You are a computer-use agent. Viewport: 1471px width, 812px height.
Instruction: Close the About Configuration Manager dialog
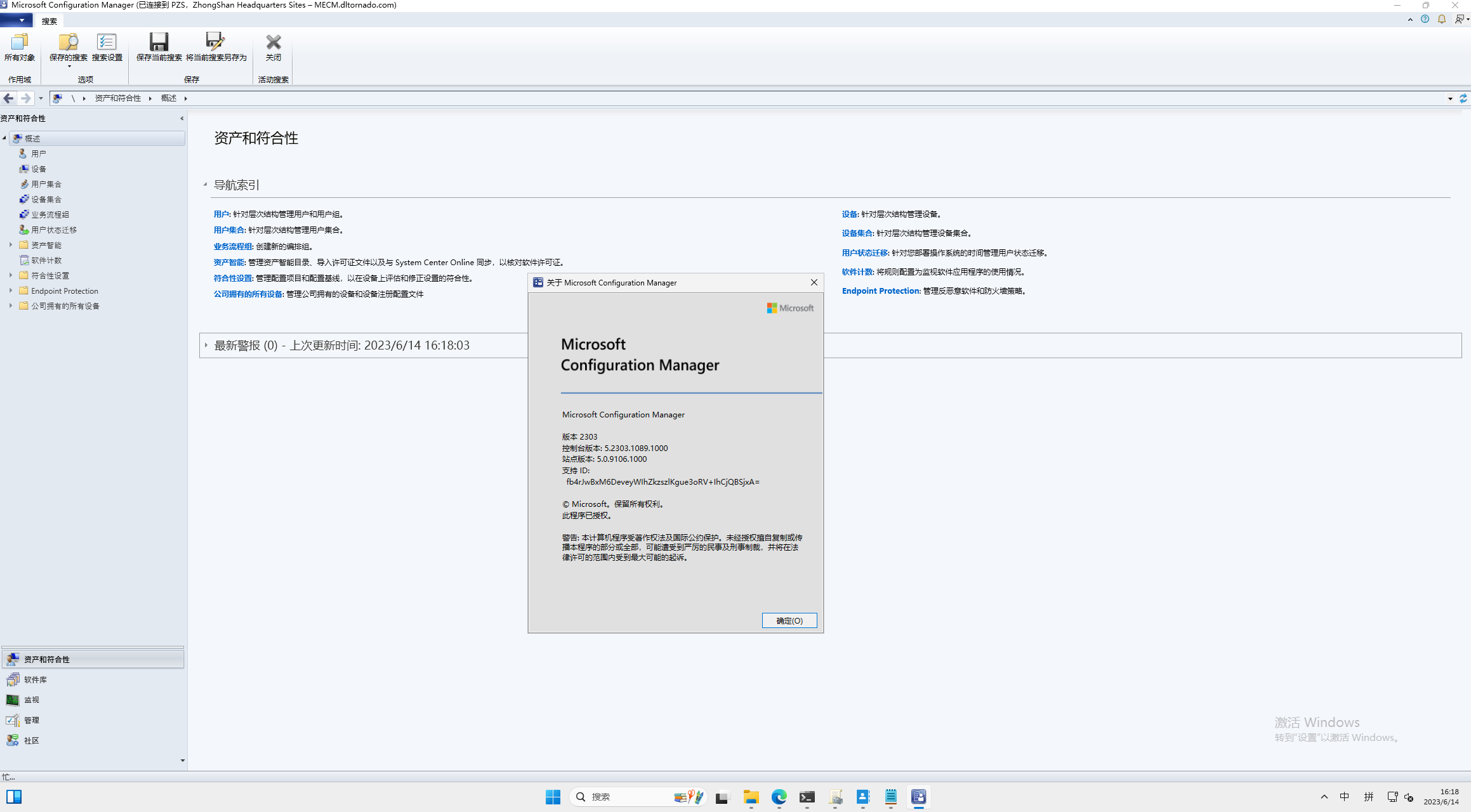point(814,282)
